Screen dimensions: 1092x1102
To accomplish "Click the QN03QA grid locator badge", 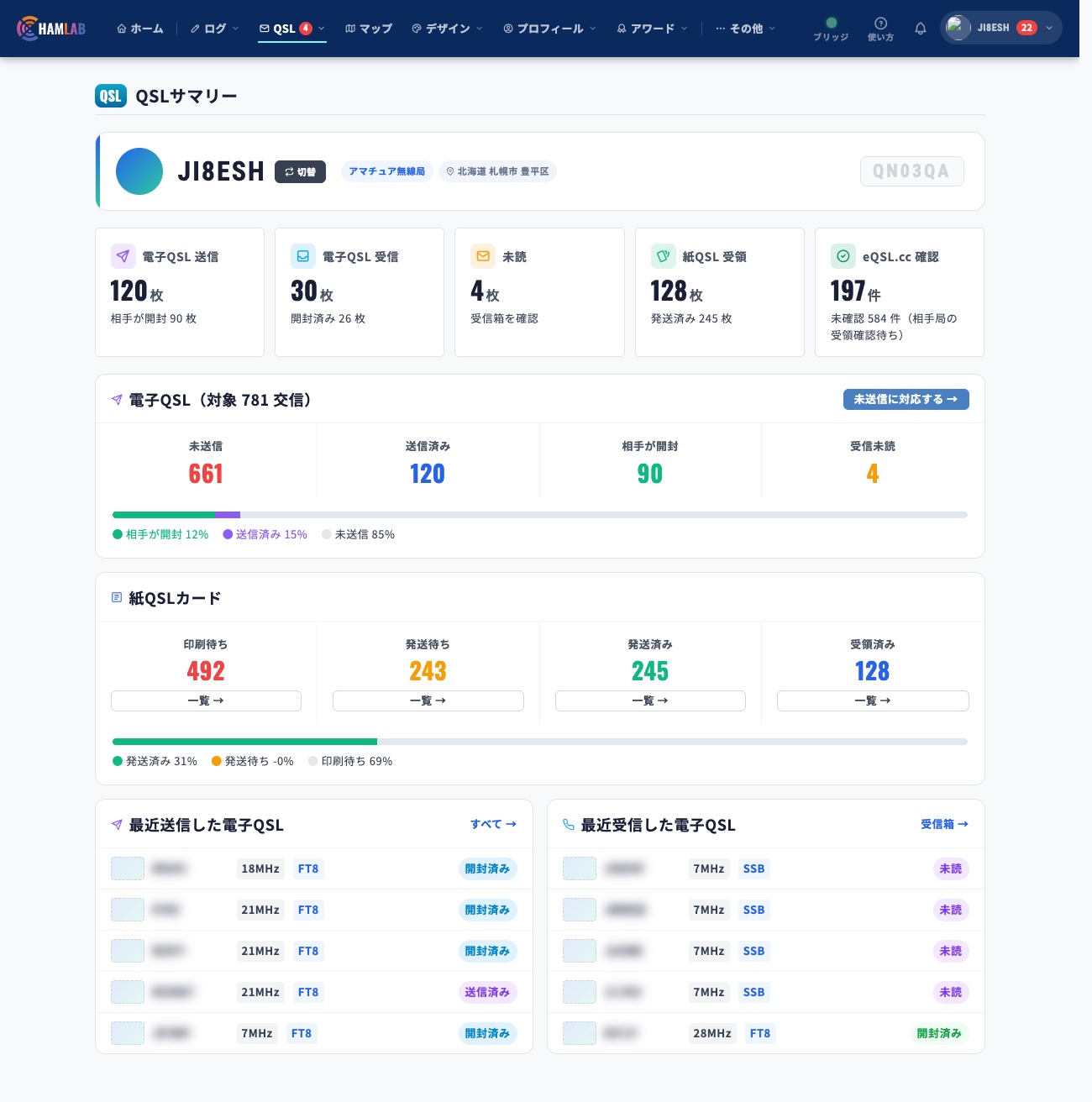I will tap(911, 171).
